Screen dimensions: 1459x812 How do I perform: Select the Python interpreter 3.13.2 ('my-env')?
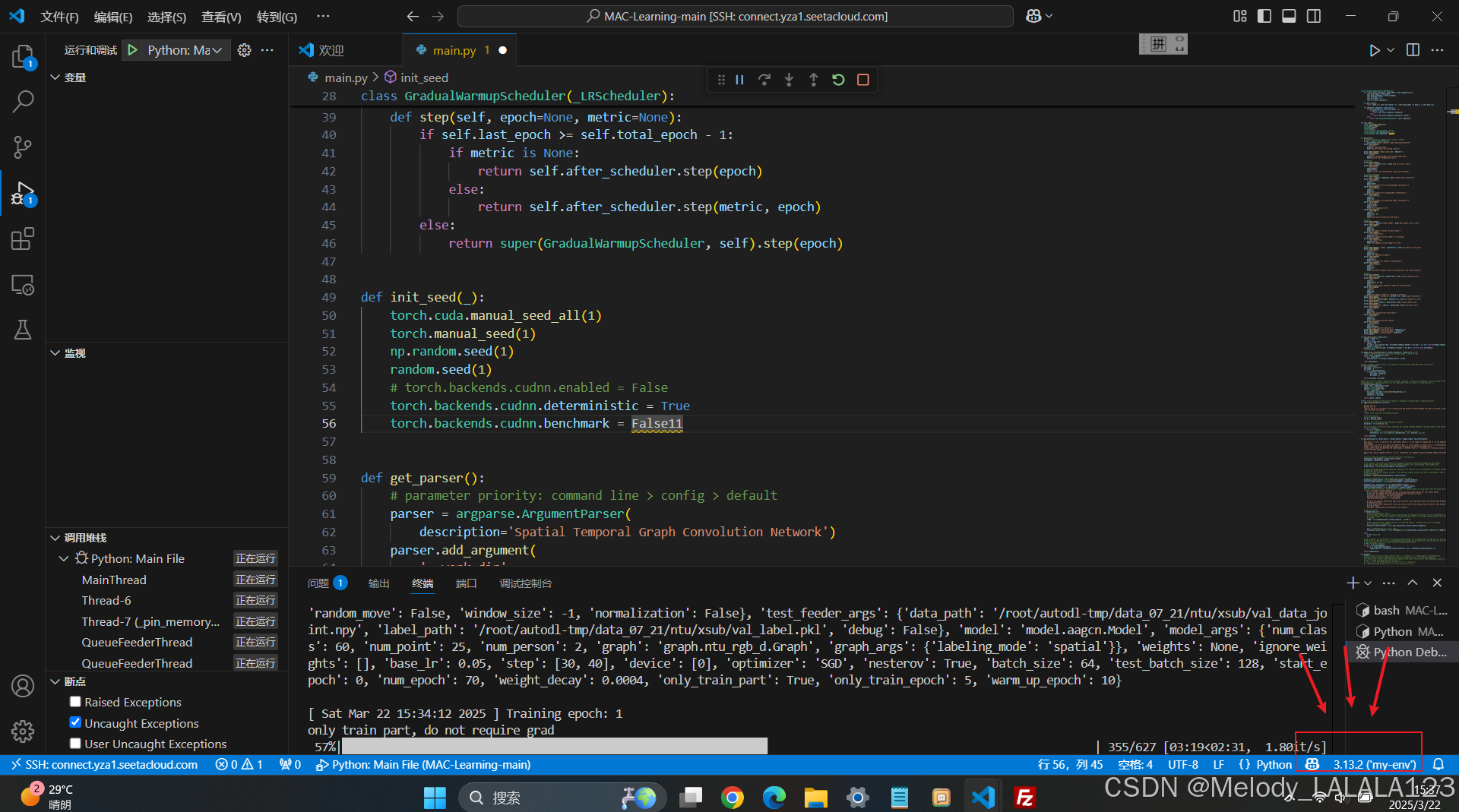pos(1375,764)
